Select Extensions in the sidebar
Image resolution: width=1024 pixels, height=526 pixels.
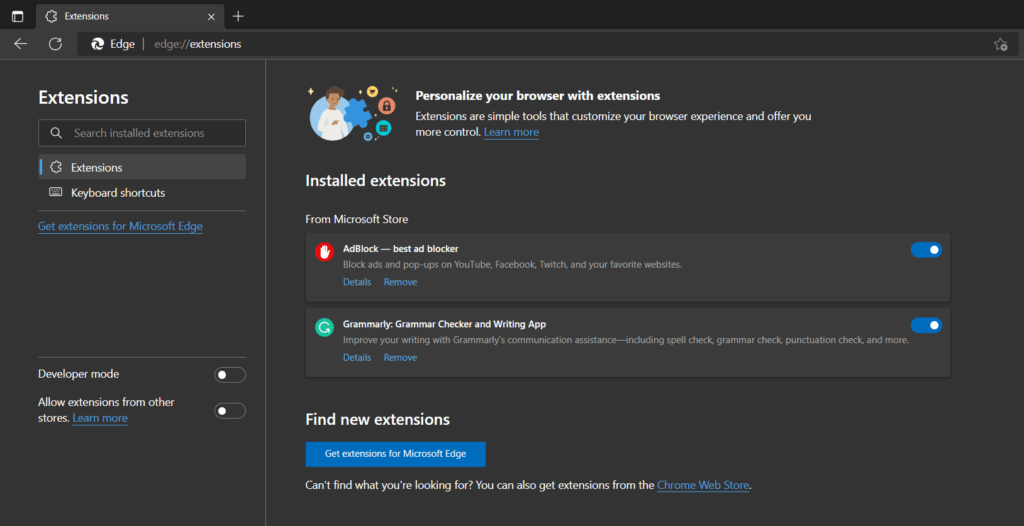[x=142, y=167]
